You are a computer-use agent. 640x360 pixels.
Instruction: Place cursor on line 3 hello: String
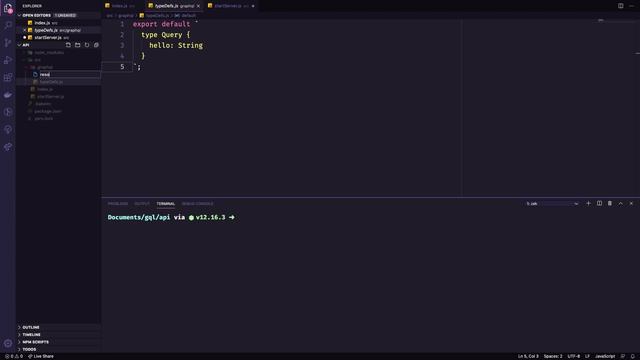[x=176, y=45]
